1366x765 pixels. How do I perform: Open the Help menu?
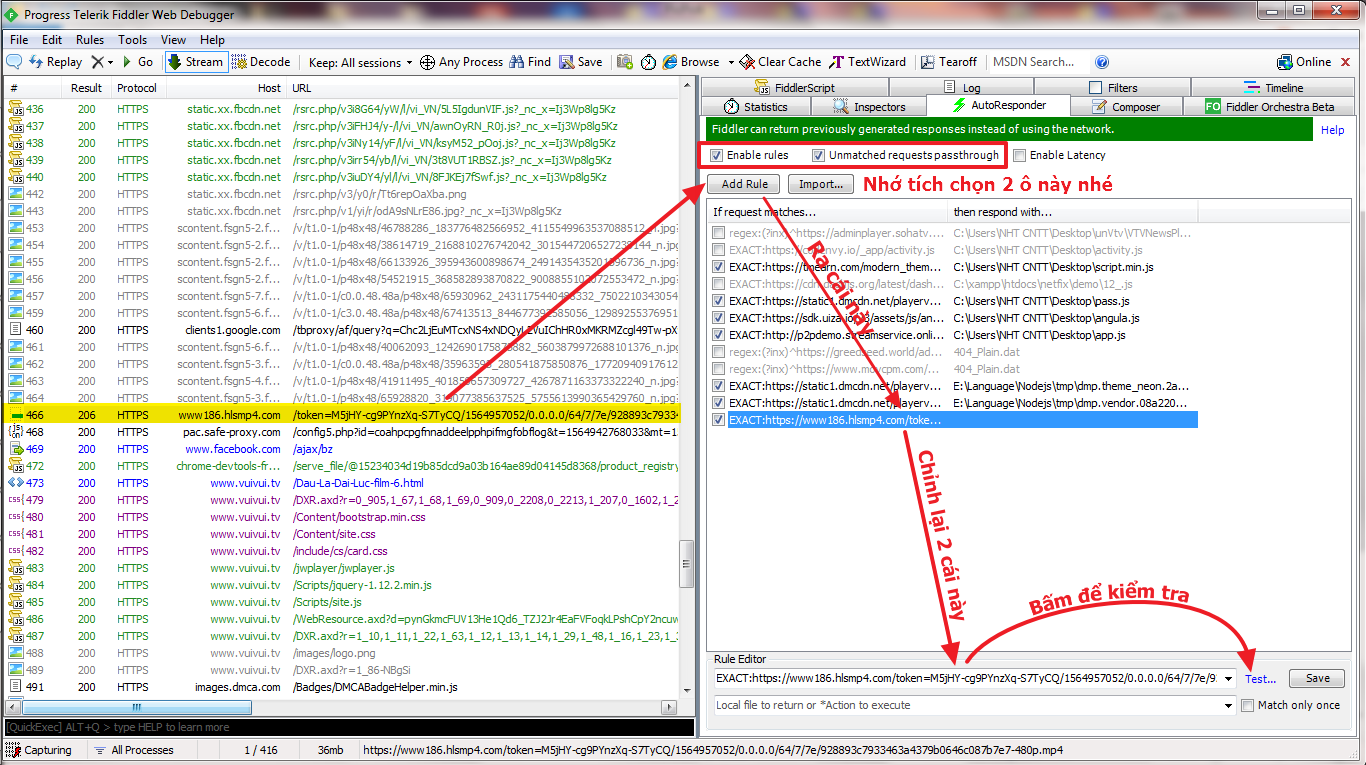point(213,40)
